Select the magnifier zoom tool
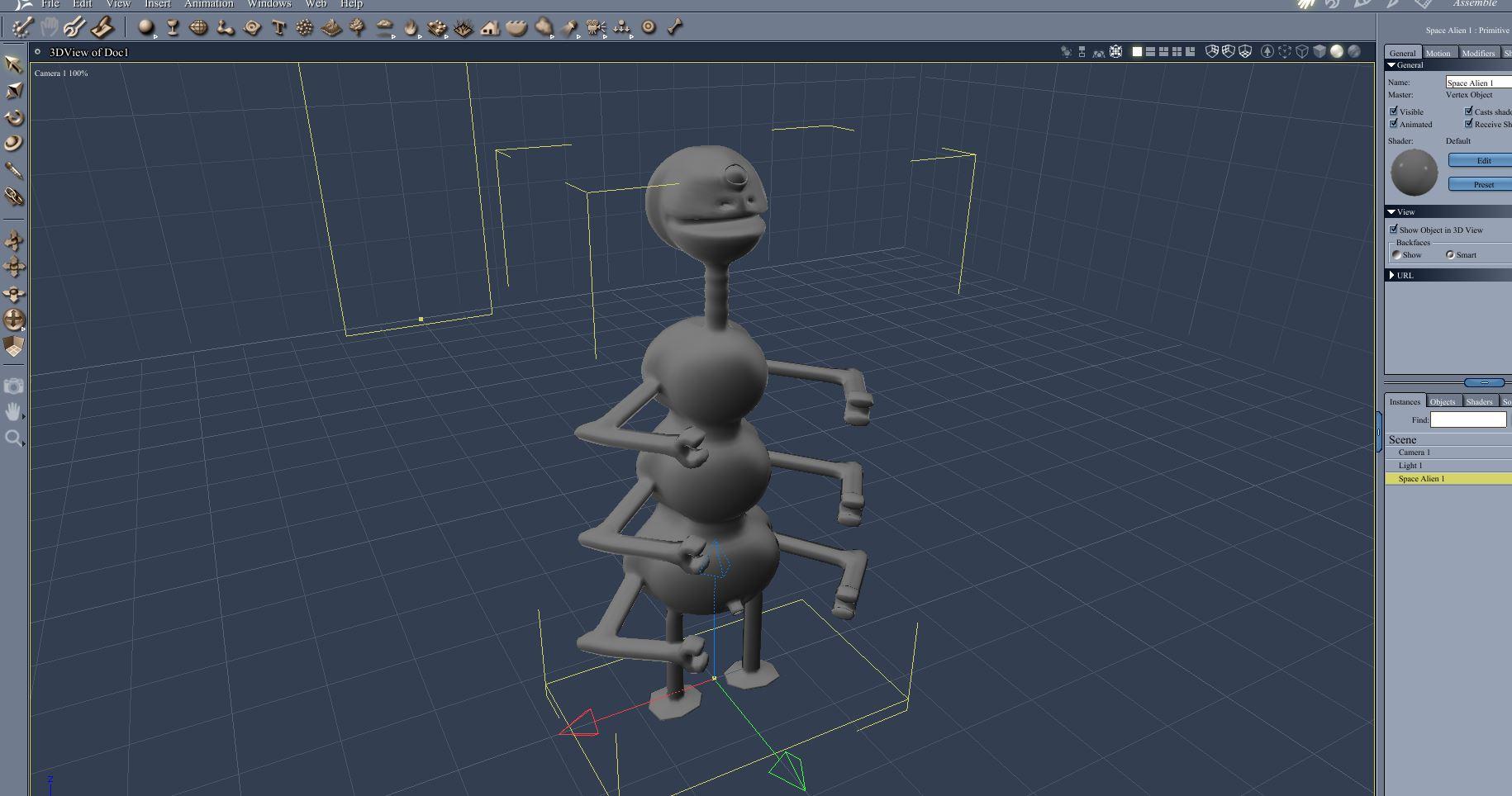This screenshot has width=1512, height=796. click(x=12, y=438)
